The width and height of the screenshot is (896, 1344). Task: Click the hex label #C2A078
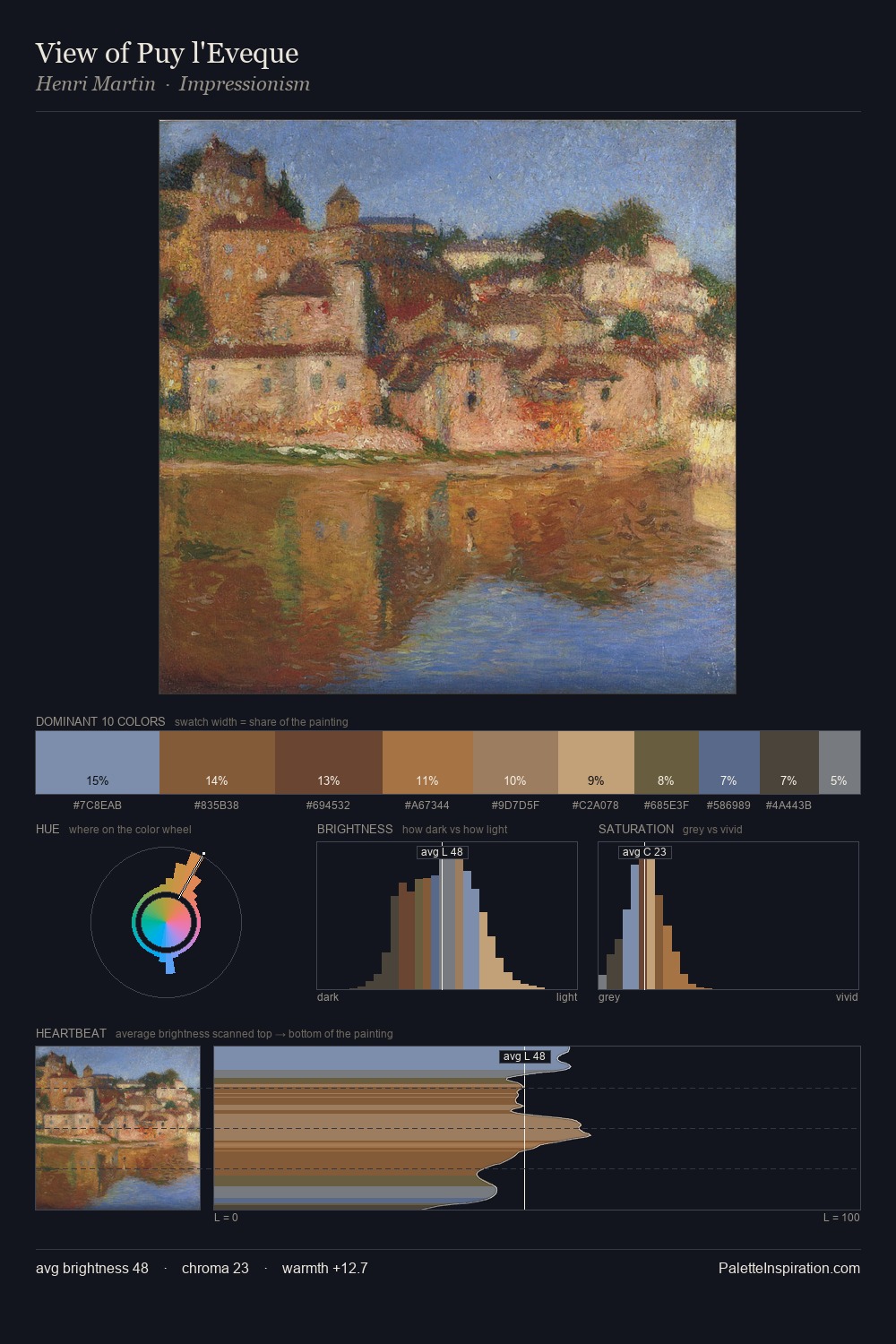point(596,806)
